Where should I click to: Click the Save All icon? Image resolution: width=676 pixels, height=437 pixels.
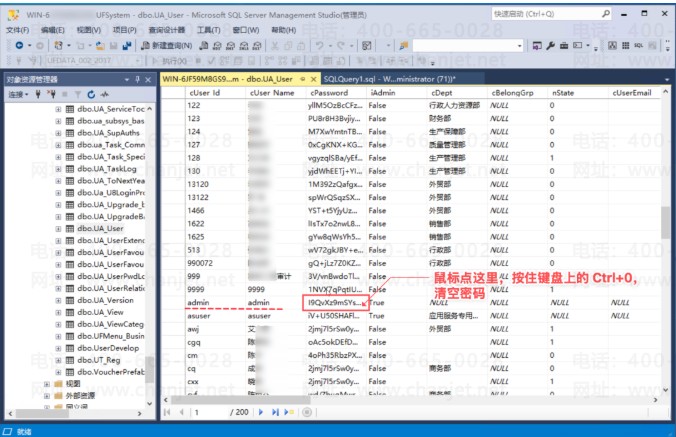pos(127,45)
